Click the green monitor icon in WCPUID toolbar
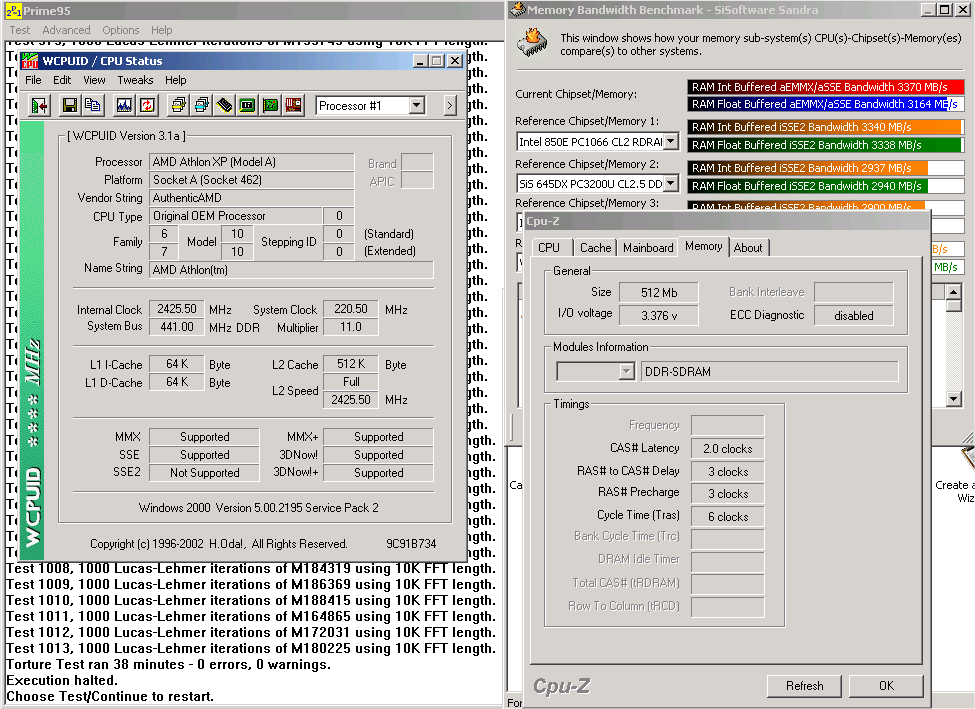The height and width of the screenshot is (709, 975). [247, 105]
